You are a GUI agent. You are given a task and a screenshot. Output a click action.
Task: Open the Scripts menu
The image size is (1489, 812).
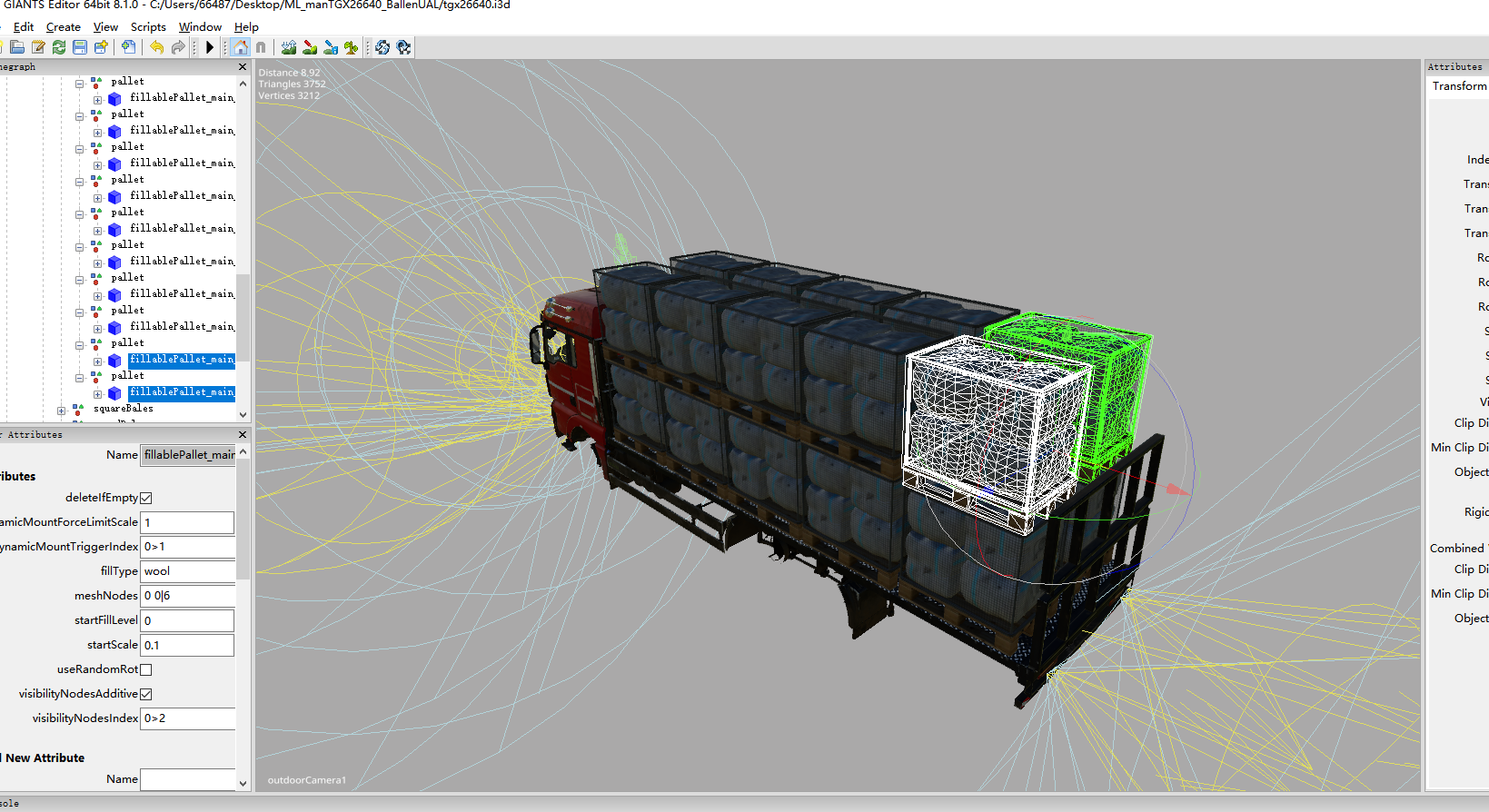click(148, 27)
